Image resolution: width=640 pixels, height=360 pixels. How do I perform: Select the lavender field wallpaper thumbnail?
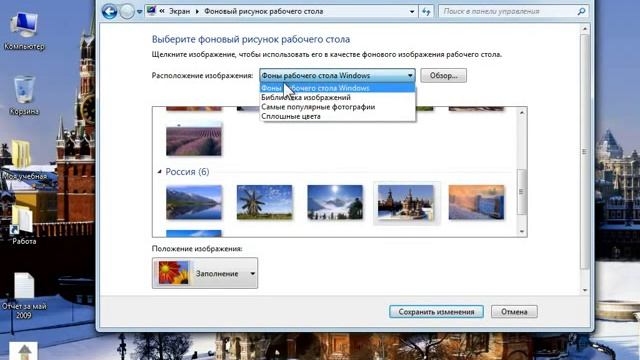[x=194, y=140]
